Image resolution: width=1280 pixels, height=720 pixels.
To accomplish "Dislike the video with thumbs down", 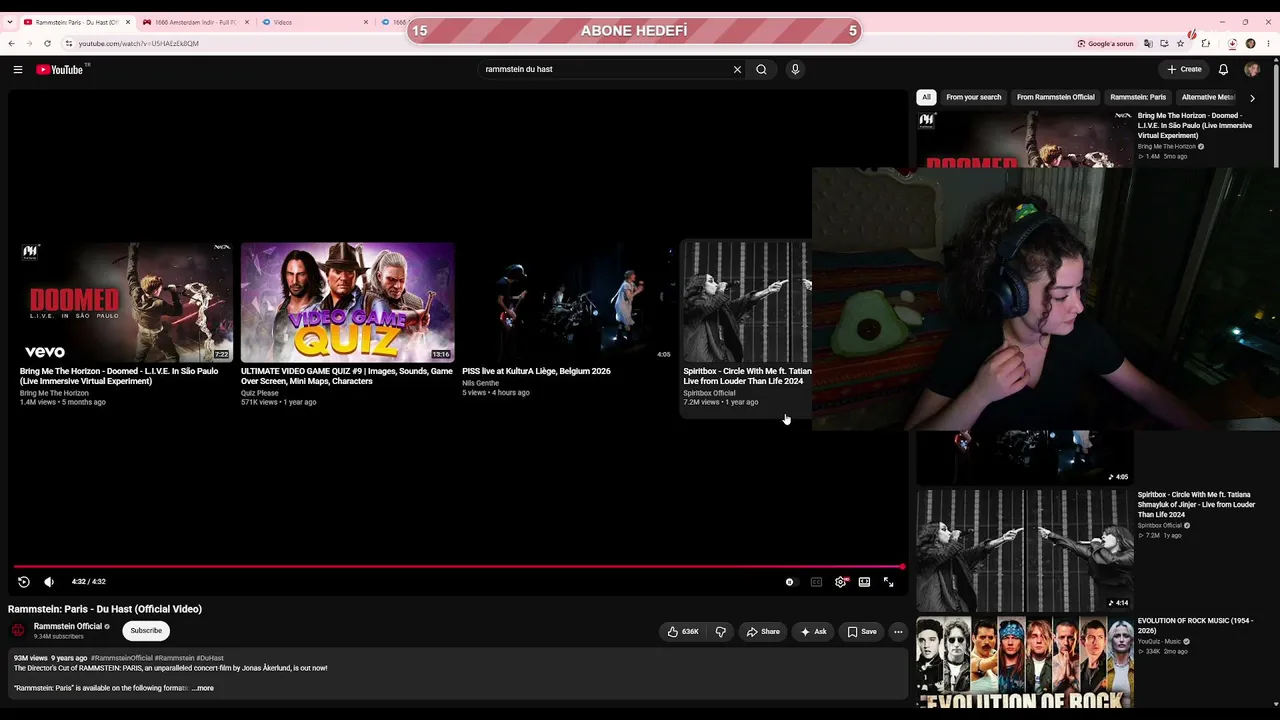I will click(720, 632).
